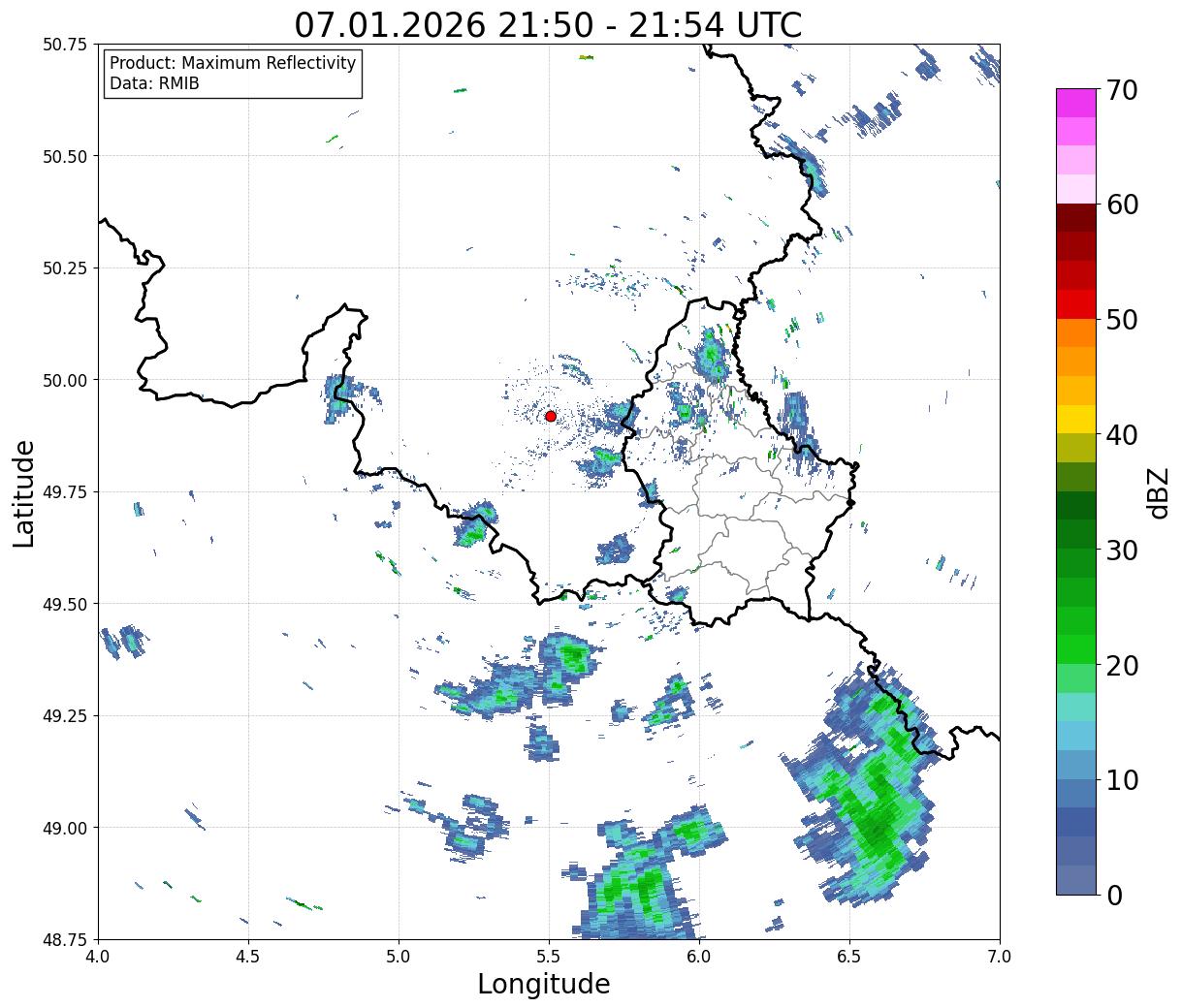Click the bright green swatch just above 20
Image resolution: width=1182 pixels, height=1008 pixels.
(1076, 649)
